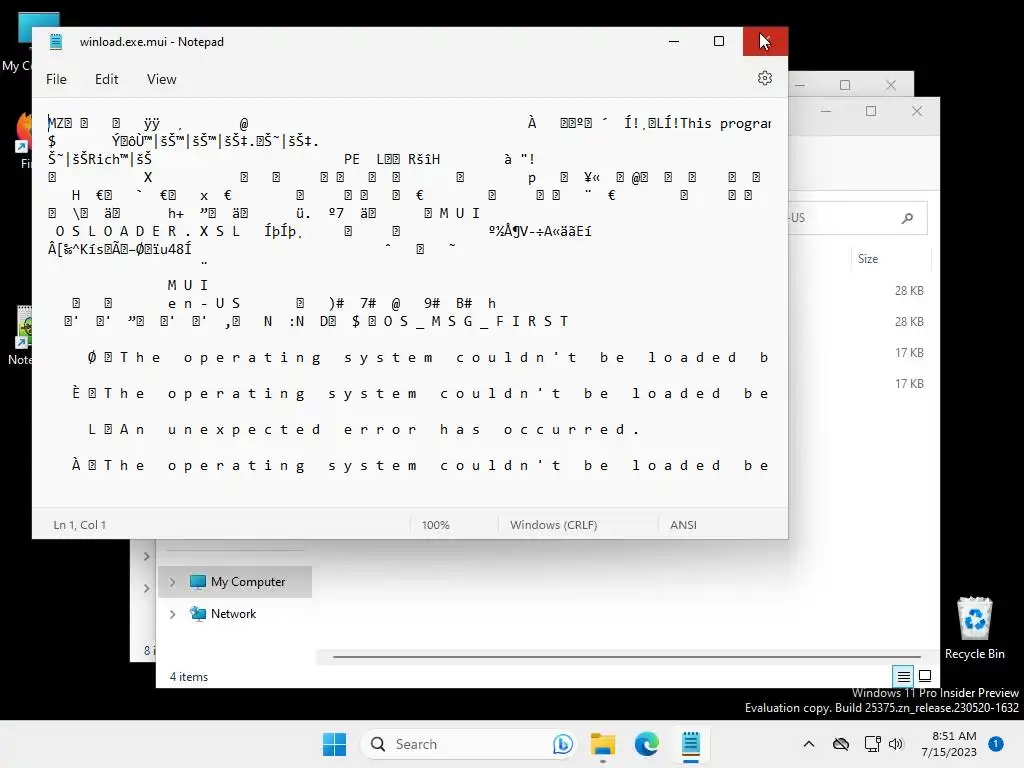
Task: Close the rear background window
Action: point(891,85)
